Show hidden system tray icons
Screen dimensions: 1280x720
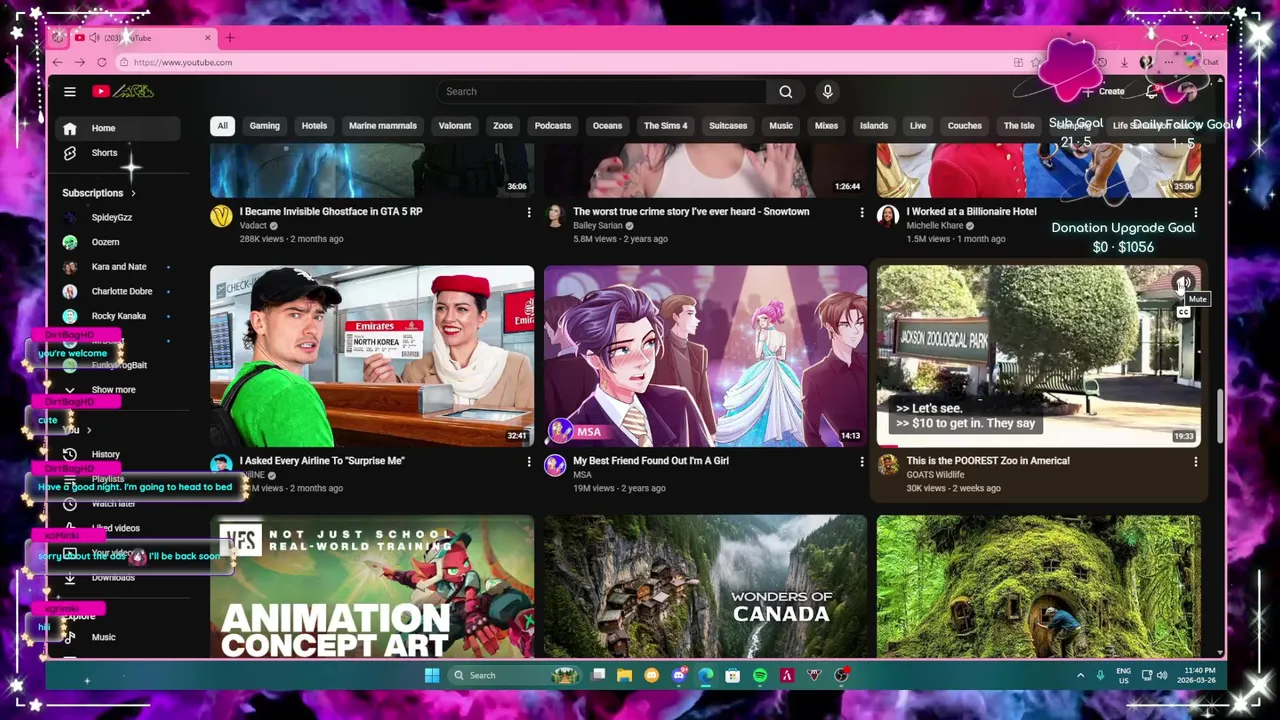(x=1080, y=675)
